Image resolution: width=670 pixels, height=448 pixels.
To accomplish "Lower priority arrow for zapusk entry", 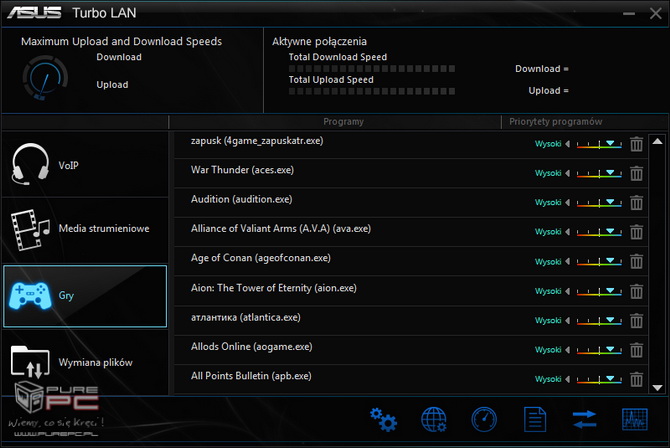I will (567, 144).
